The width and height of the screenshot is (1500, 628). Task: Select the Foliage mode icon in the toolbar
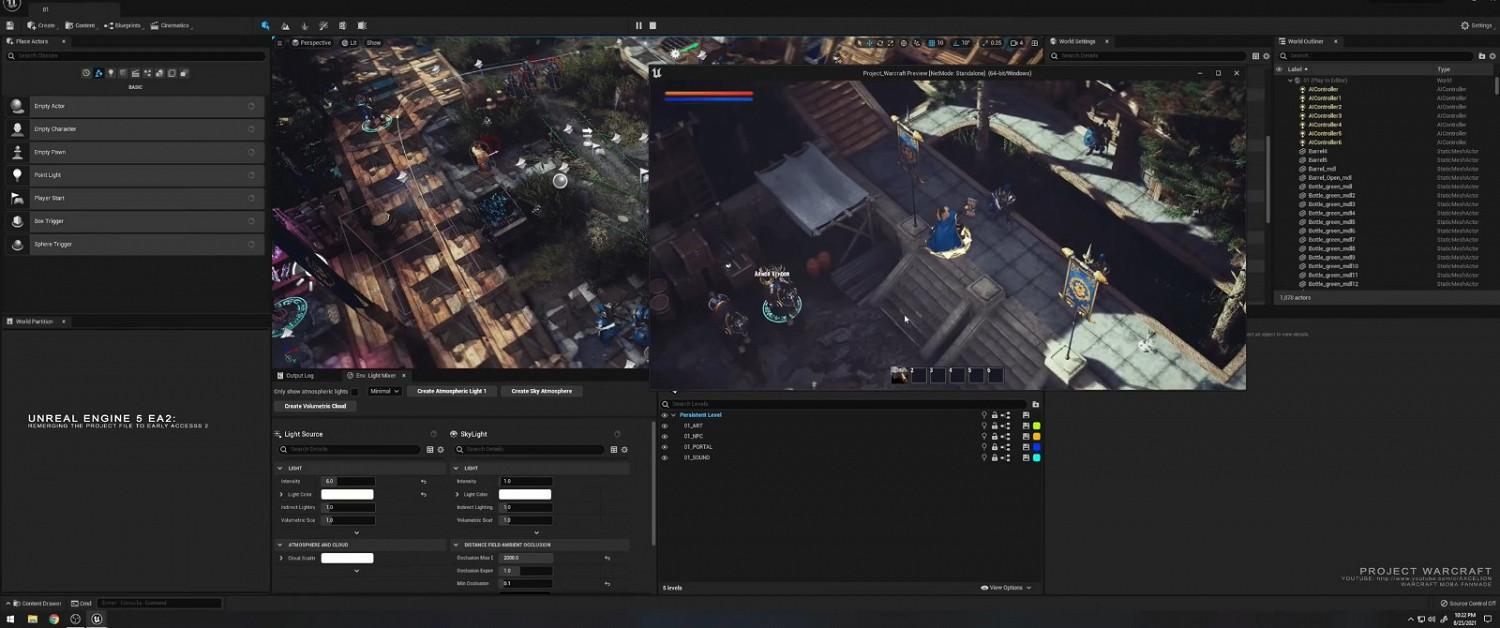304,25
